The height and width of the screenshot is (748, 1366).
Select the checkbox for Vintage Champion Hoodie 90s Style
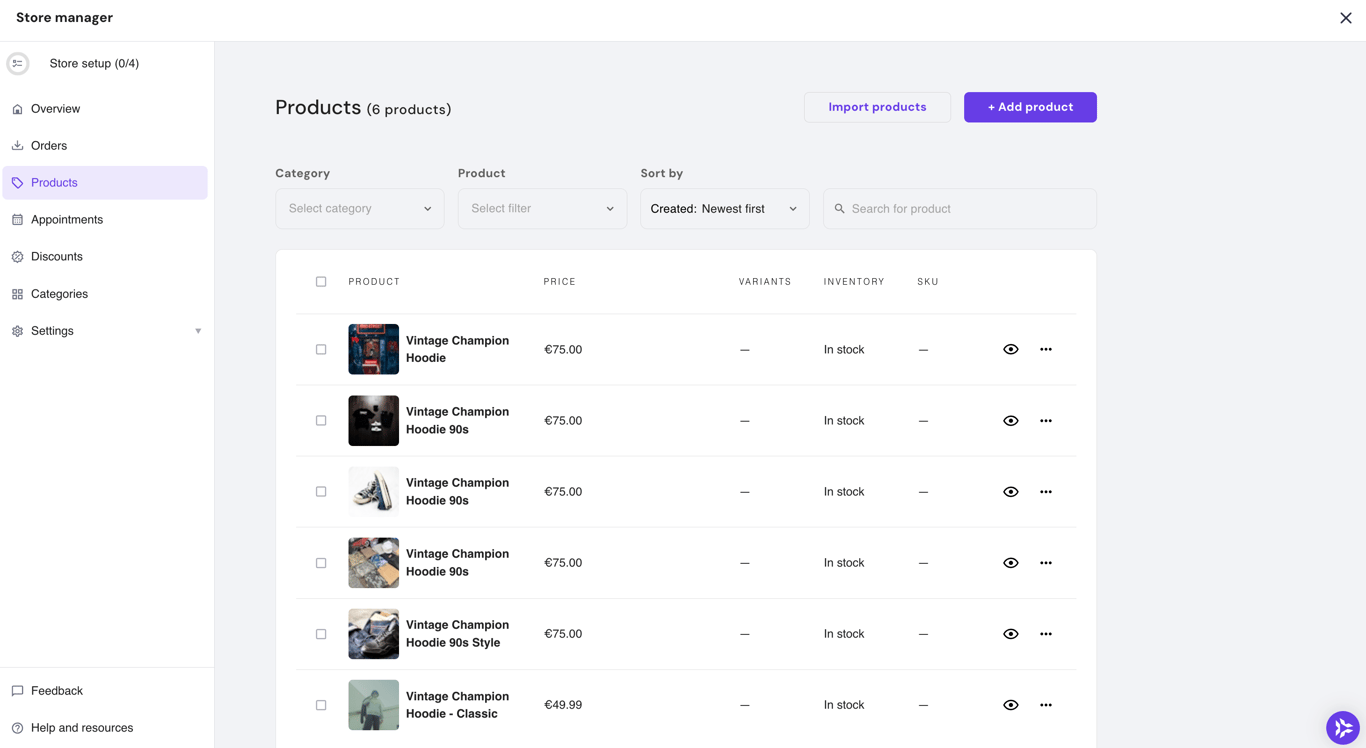point(321,633)
